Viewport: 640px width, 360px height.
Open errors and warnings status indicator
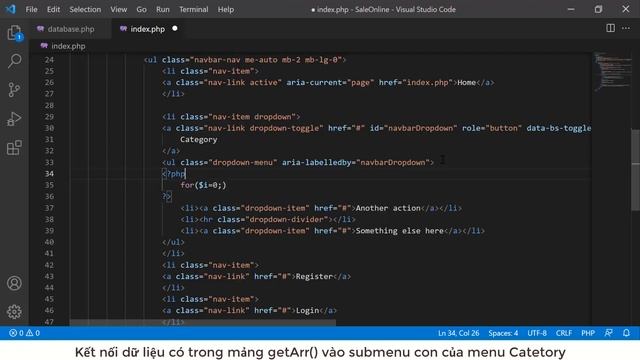[x=24, y=333]
